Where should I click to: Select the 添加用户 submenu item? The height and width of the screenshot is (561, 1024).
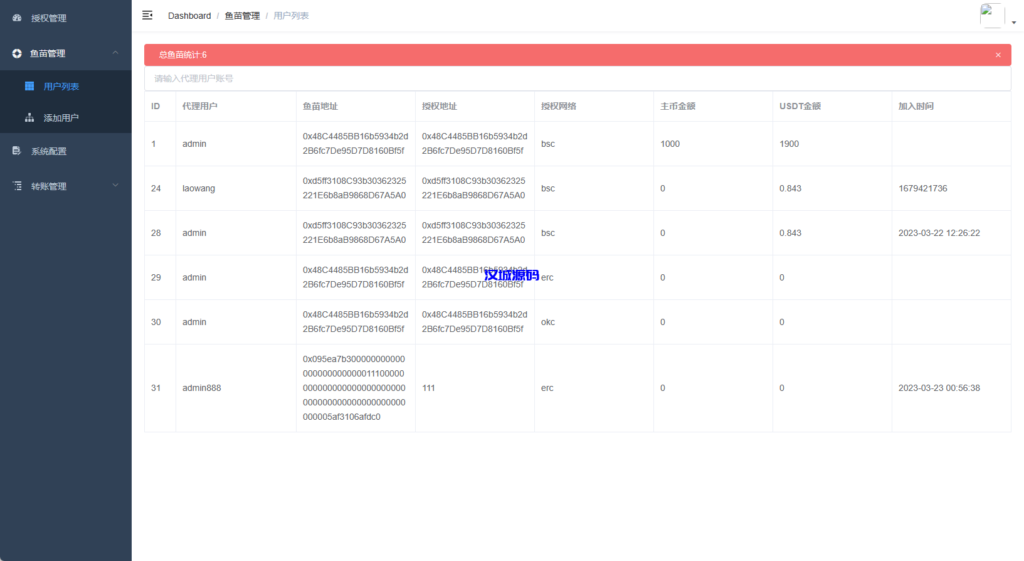[x=65, y=118]
